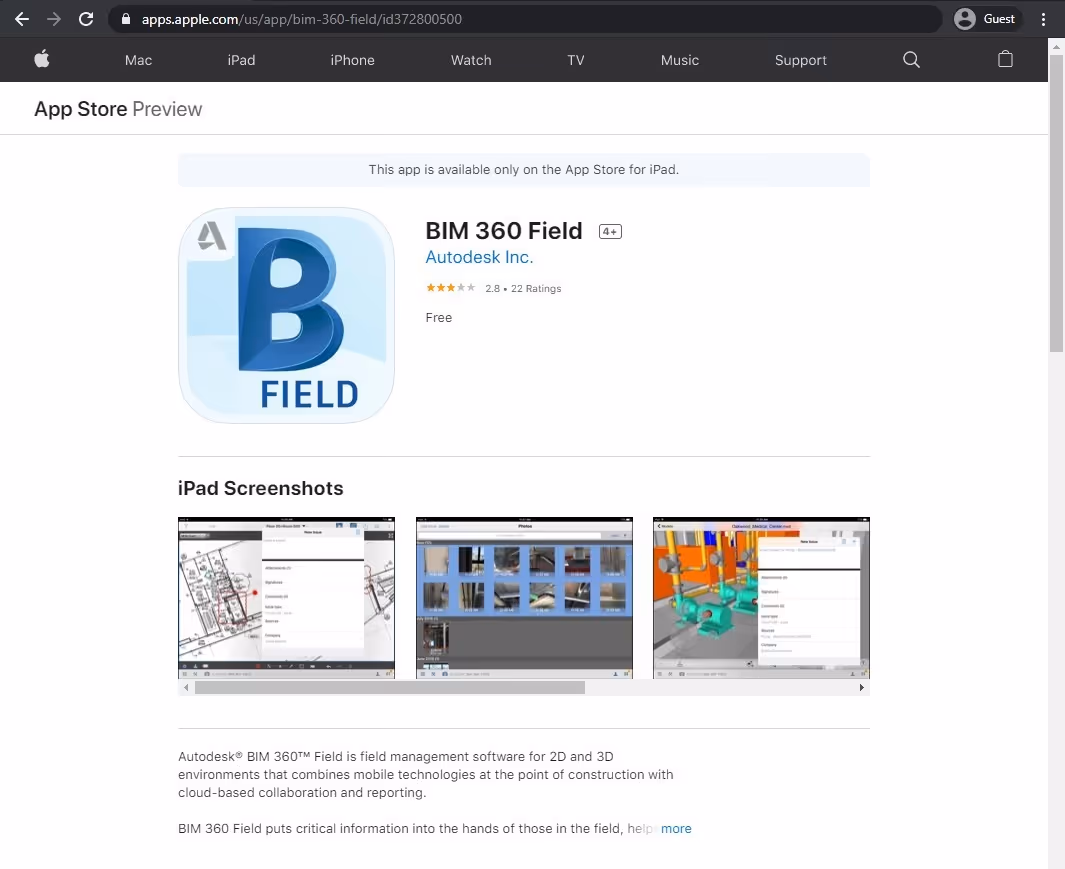Open the iPhone menu item
The height and width of the screenshot is (869, 1065).
pyautogui.click(x=353, y=60)
